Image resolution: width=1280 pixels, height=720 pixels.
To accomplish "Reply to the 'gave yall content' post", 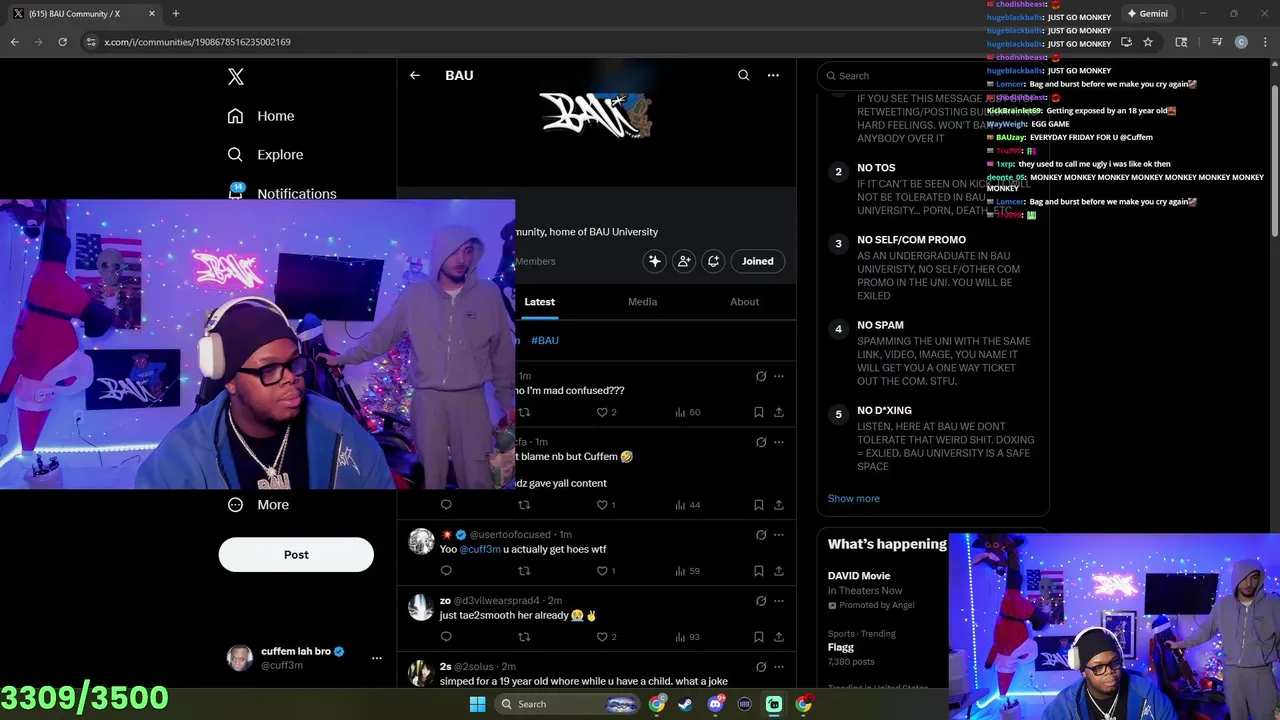I will click(x=446, y=505).
